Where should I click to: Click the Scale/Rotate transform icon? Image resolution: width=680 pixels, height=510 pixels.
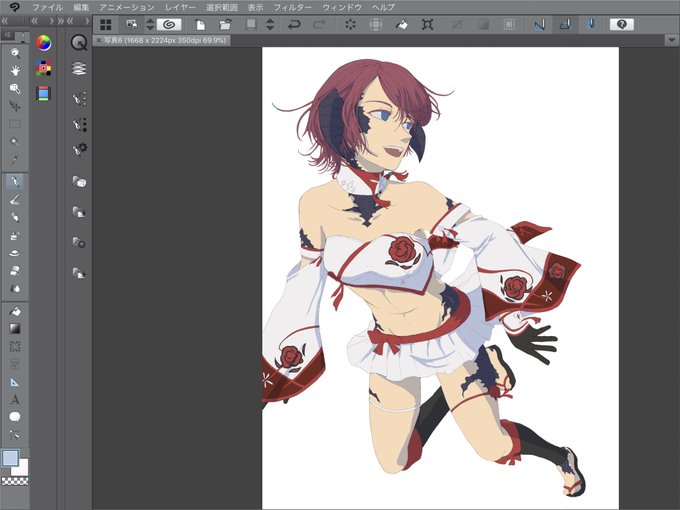tap(428, 25)
